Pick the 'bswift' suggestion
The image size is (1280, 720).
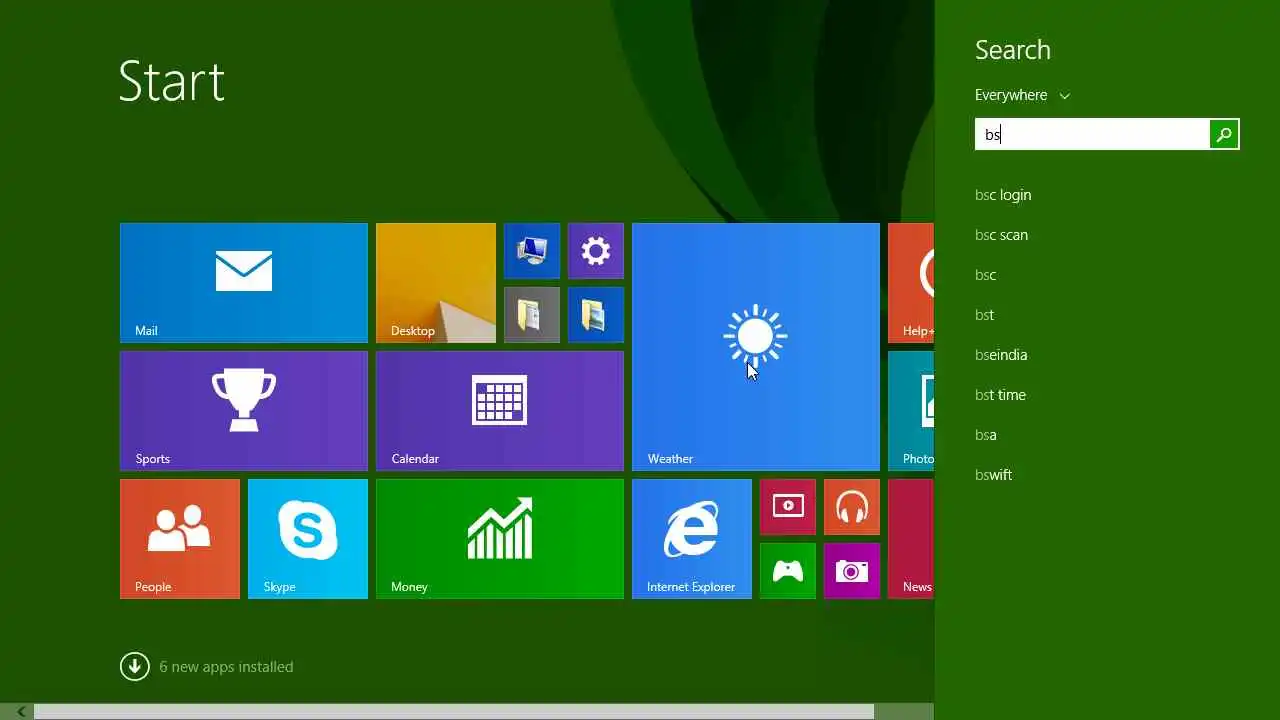[994, 475]
